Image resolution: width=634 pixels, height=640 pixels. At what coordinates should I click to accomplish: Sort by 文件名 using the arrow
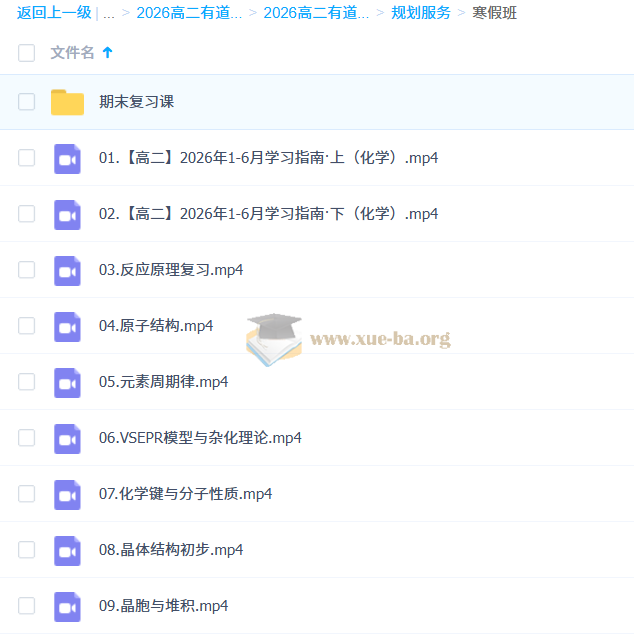[108, 53]
